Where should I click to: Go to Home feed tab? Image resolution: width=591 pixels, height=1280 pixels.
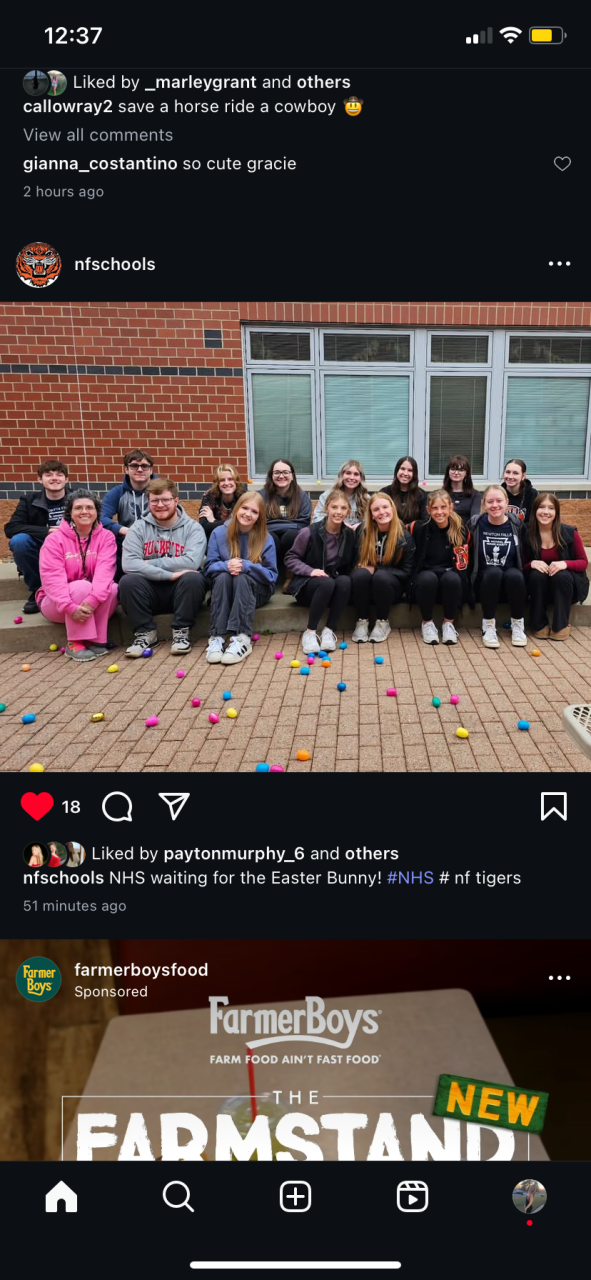(61, 1196)
